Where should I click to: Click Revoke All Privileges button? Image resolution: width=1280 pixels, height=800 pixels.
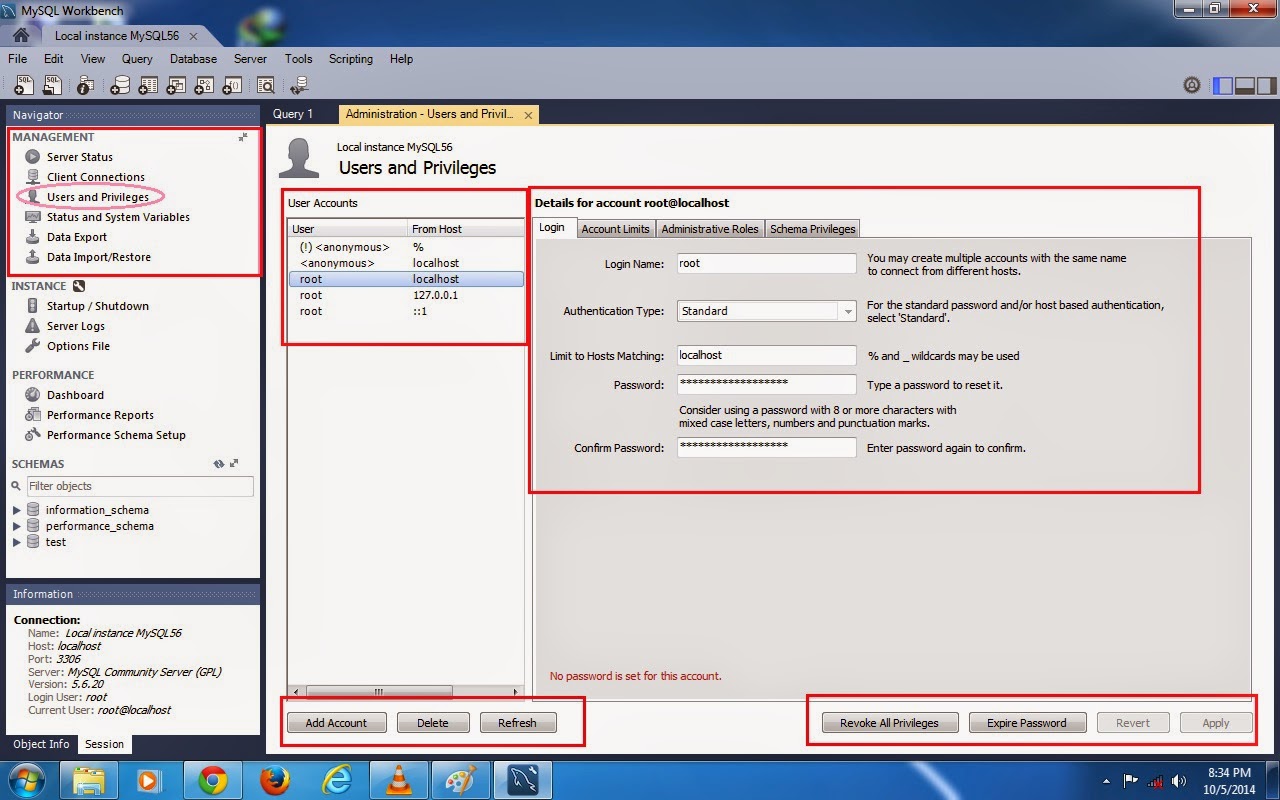point(889,723)
